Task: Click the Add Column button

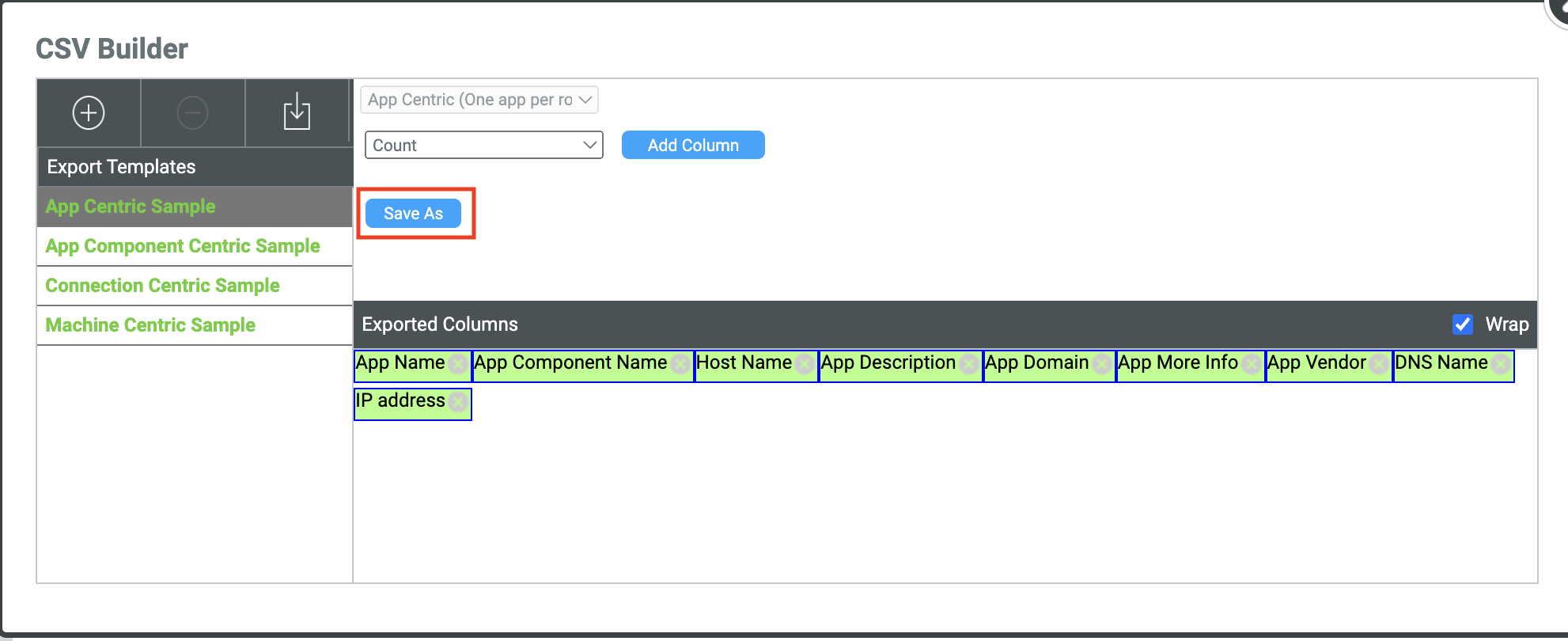Action: coord(692,146)
